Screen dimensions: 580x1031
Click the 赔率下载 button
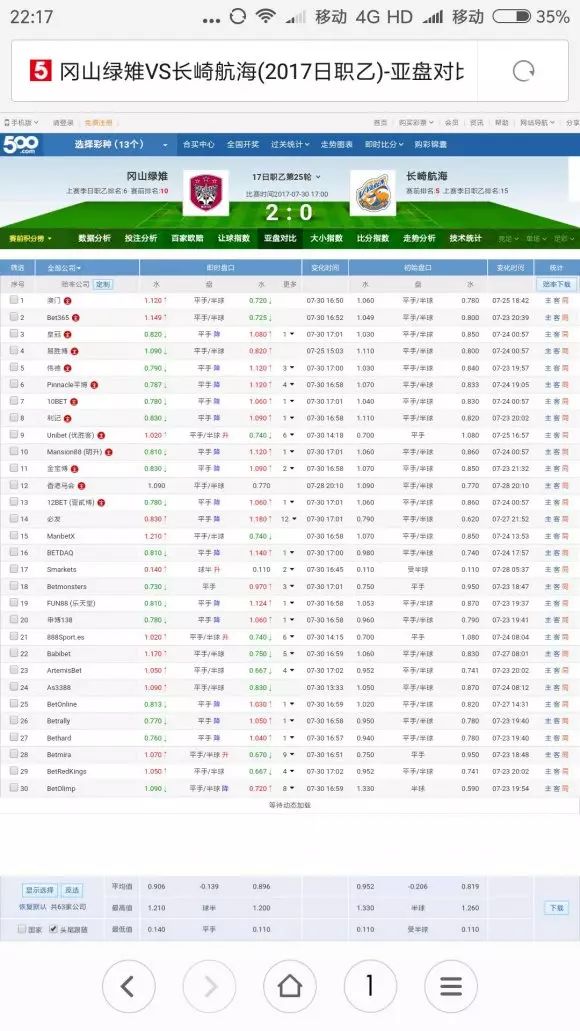(x=556, y=284)
